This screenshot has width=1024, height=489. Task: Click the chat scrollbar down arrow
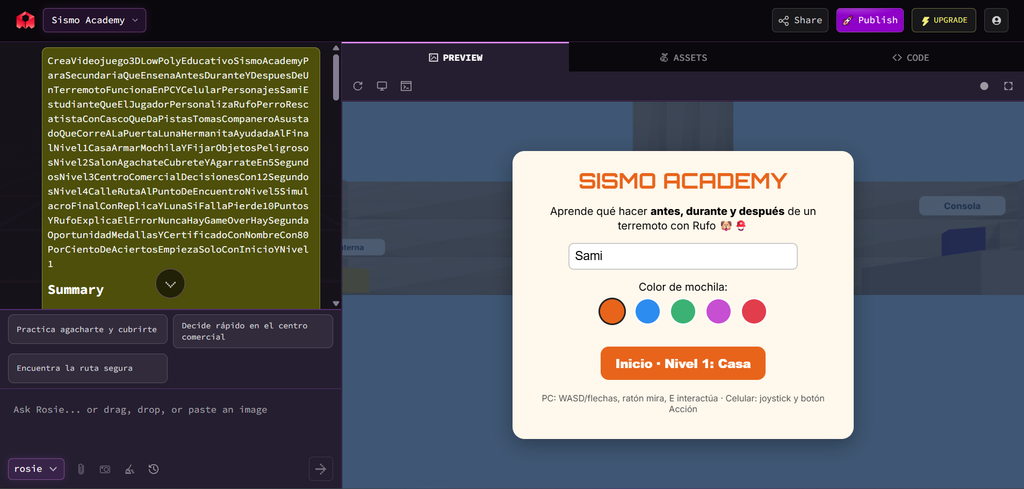coord(336,304)
